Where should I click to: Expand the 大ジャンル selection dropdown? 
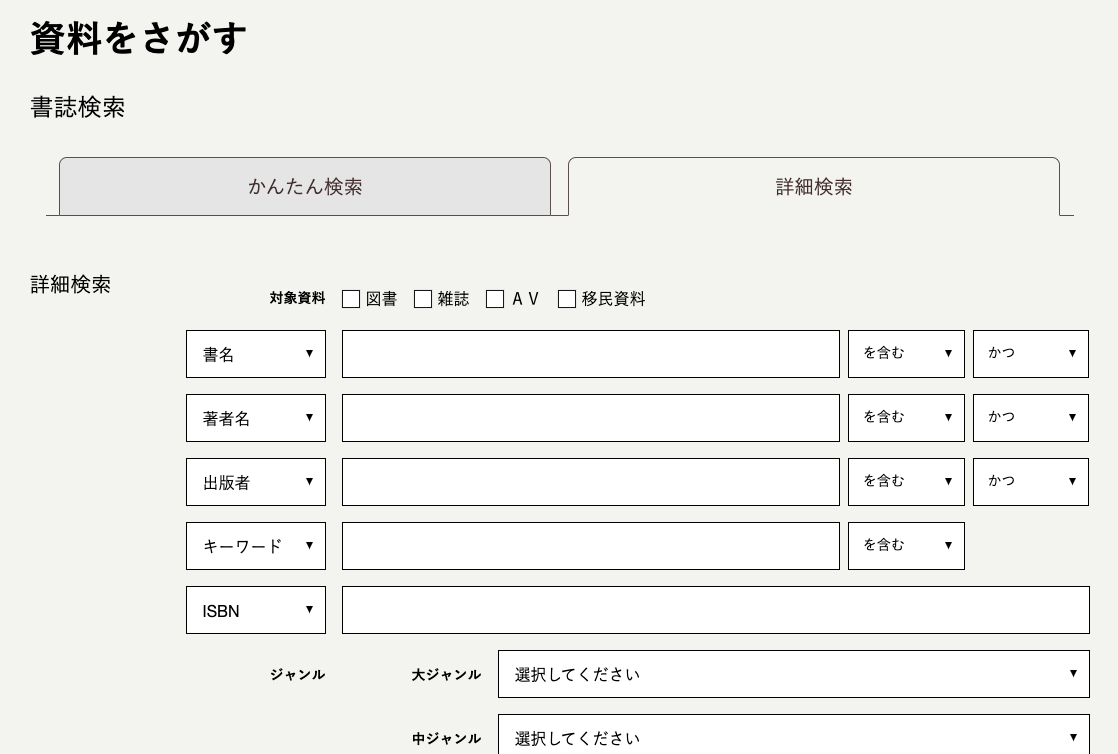[794, 674]
